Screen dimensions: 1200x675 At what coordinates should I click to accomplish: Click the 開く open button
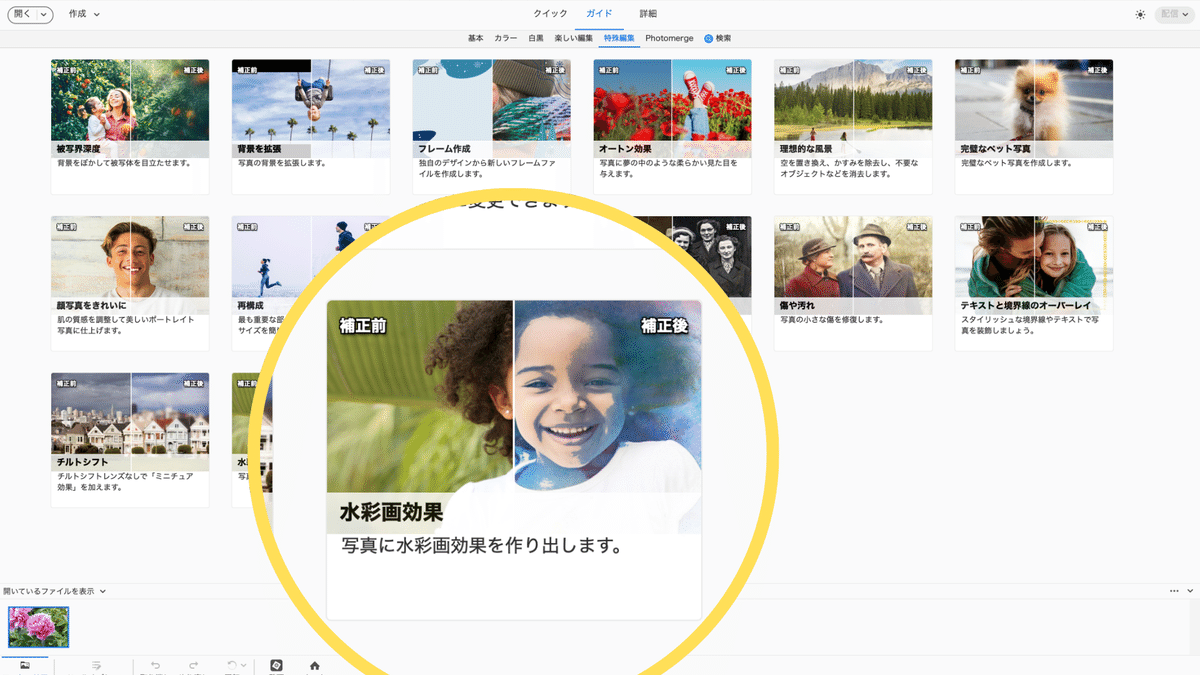coord(21,14)
